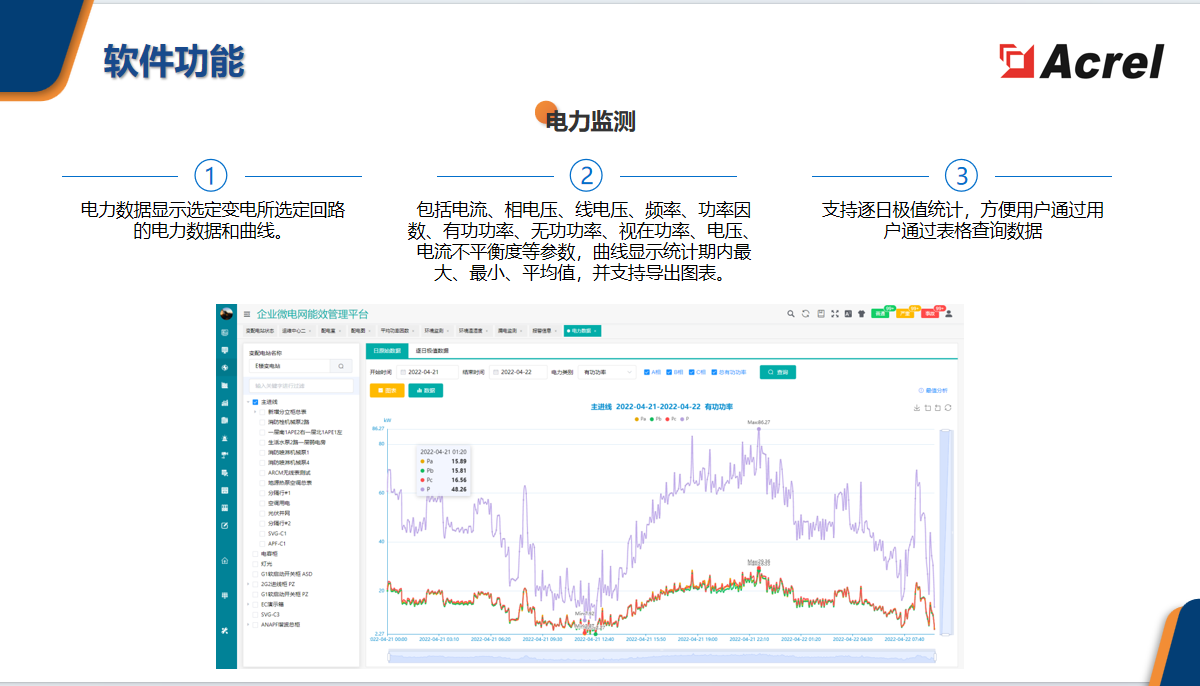Open the 电力类别 有功功率 dropdown
The image size is (1200, 686).
607,372
